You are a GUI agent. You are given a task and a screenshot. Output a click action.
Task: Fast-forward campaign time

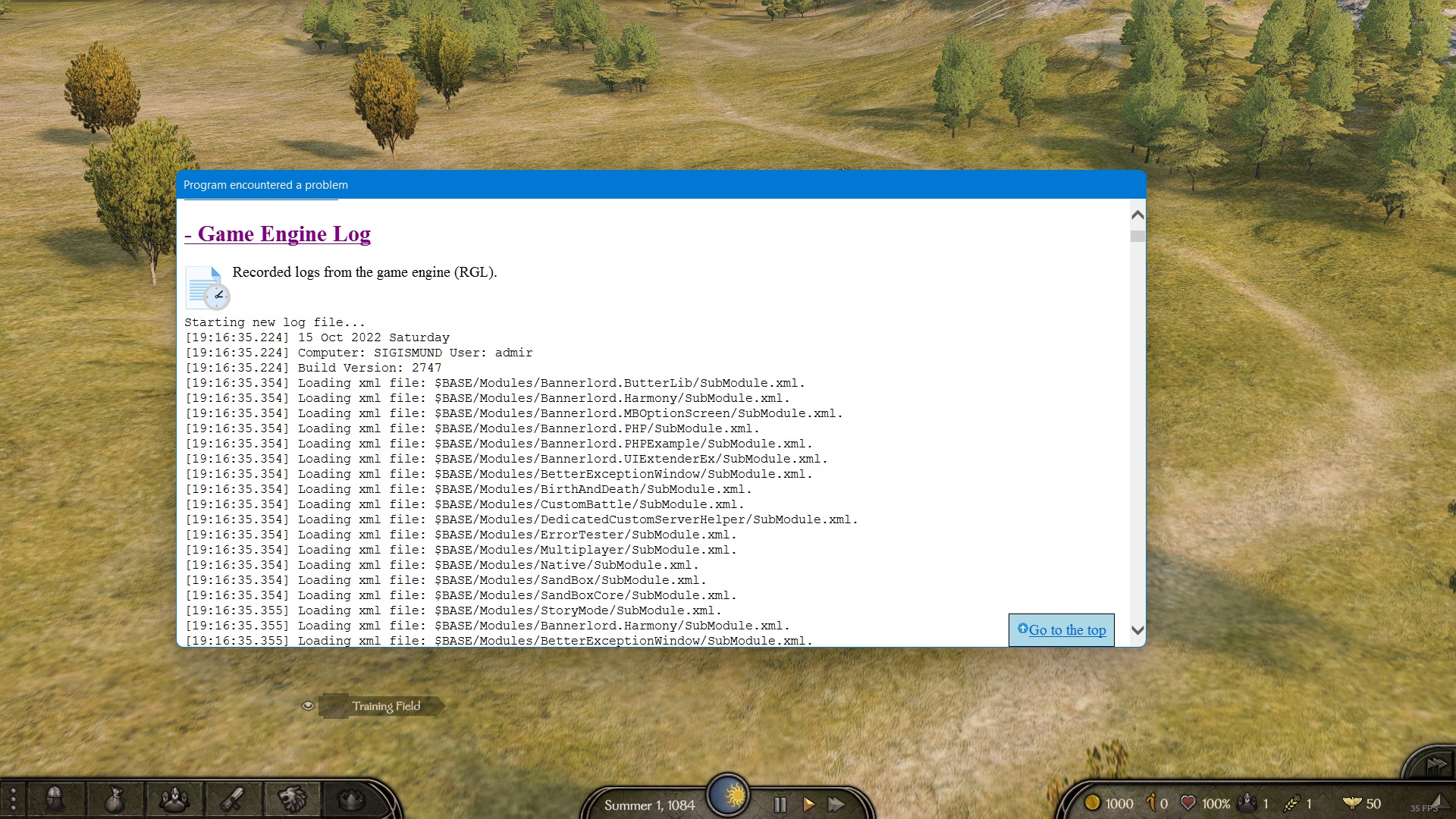click(x=836, y=805)
